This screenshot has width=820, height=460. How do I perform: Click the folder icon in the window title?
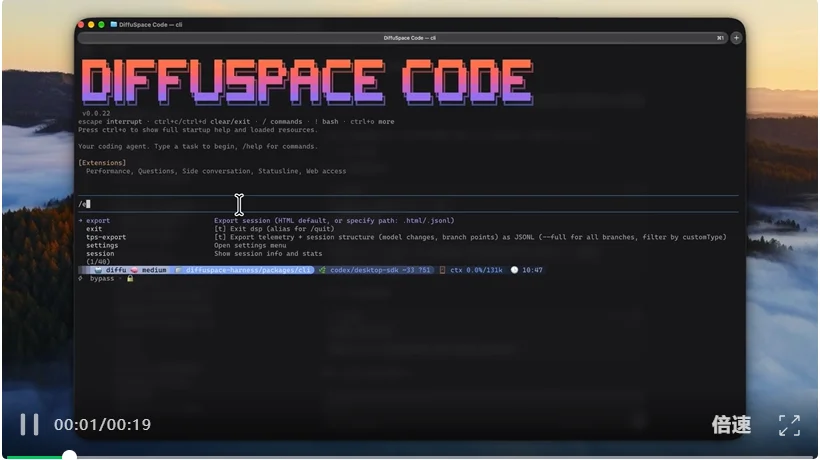pos(113,25)
